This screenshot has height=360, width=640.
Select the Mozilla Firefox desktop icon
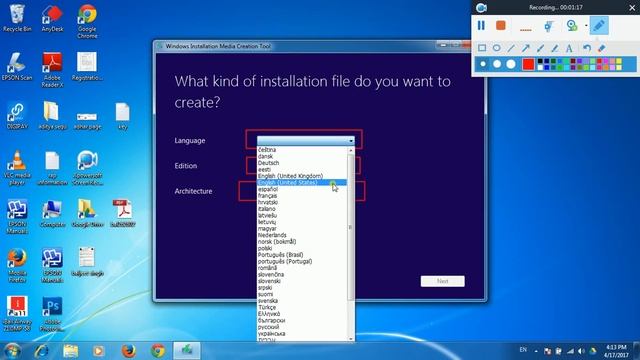[x=17, y=266]
